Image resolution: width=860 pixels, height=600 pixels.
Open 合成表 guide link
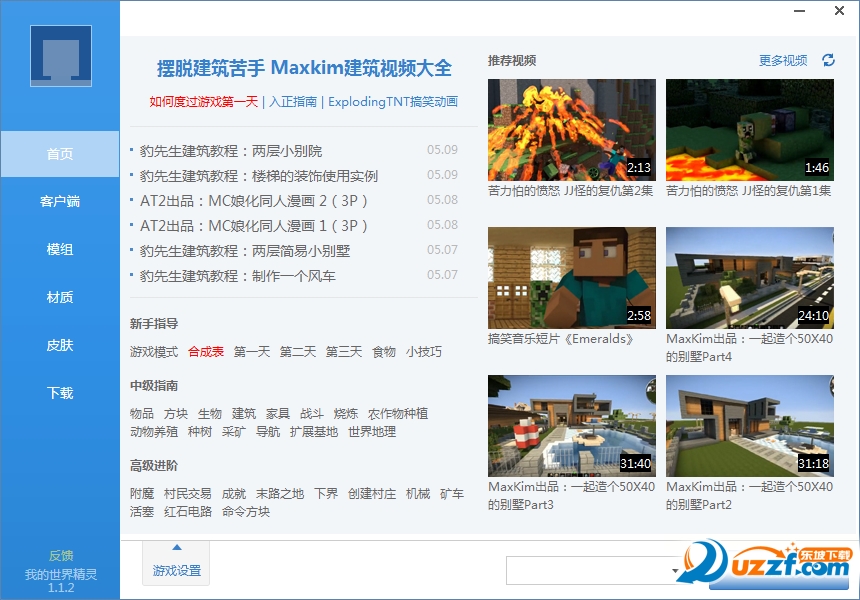206,352
